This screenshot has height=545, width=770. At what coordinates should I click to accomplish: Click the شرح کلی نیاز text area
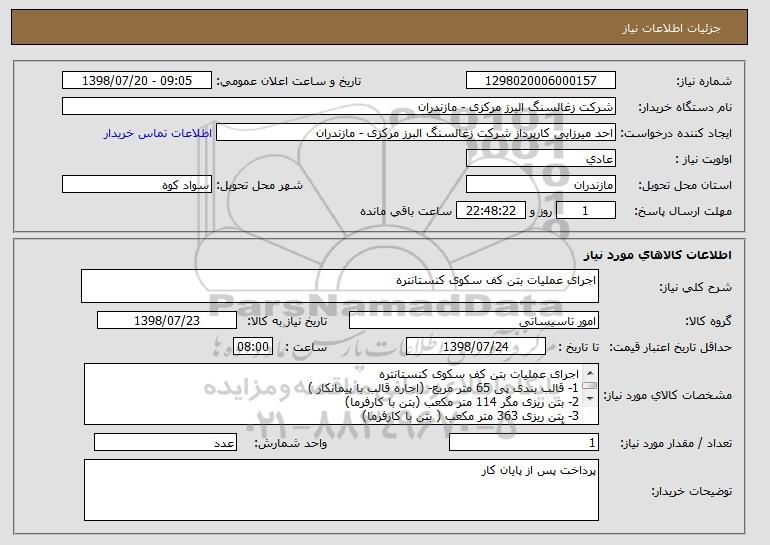tap(340, 286)
